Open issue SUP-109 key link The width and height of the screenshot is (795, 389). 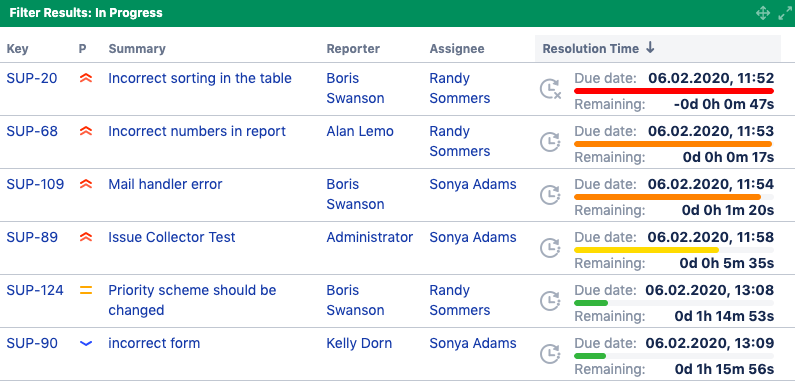click(x=35, y=184)
